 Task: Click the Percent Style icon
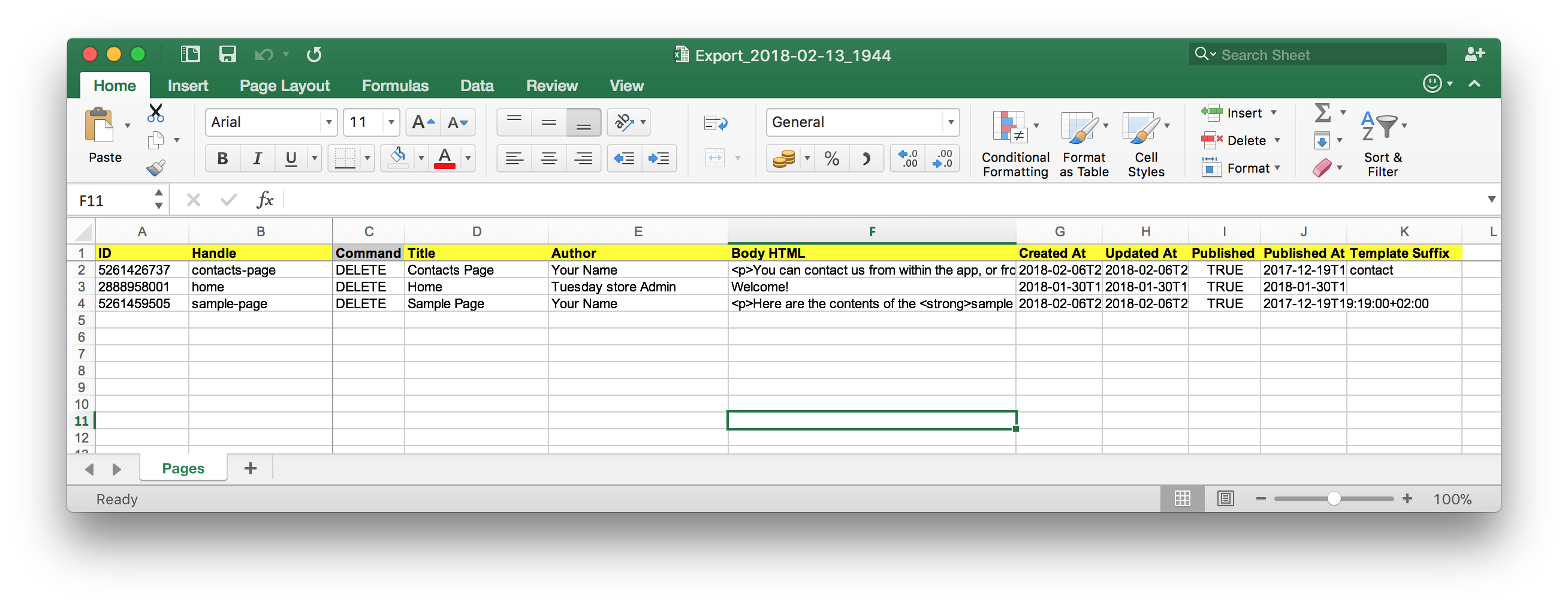pos(831,159)
